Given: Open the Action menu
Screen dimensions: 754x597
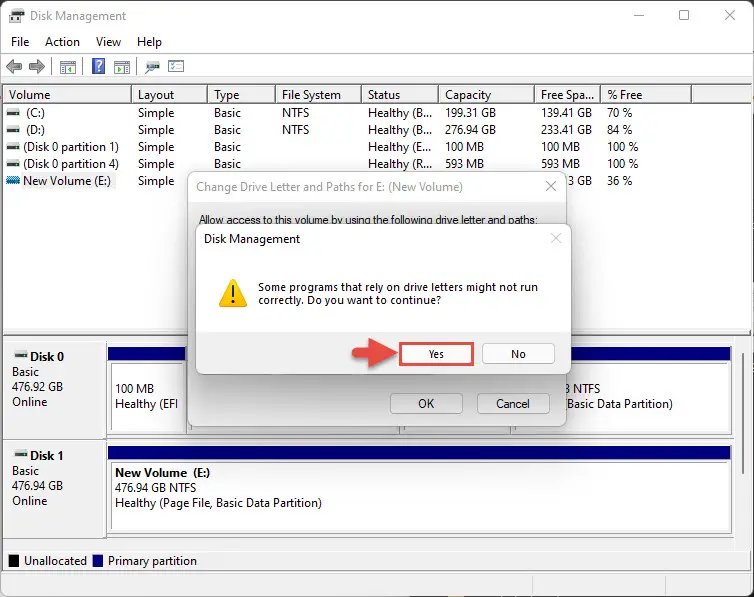Looking at the screenshot, I should (63, 42).
